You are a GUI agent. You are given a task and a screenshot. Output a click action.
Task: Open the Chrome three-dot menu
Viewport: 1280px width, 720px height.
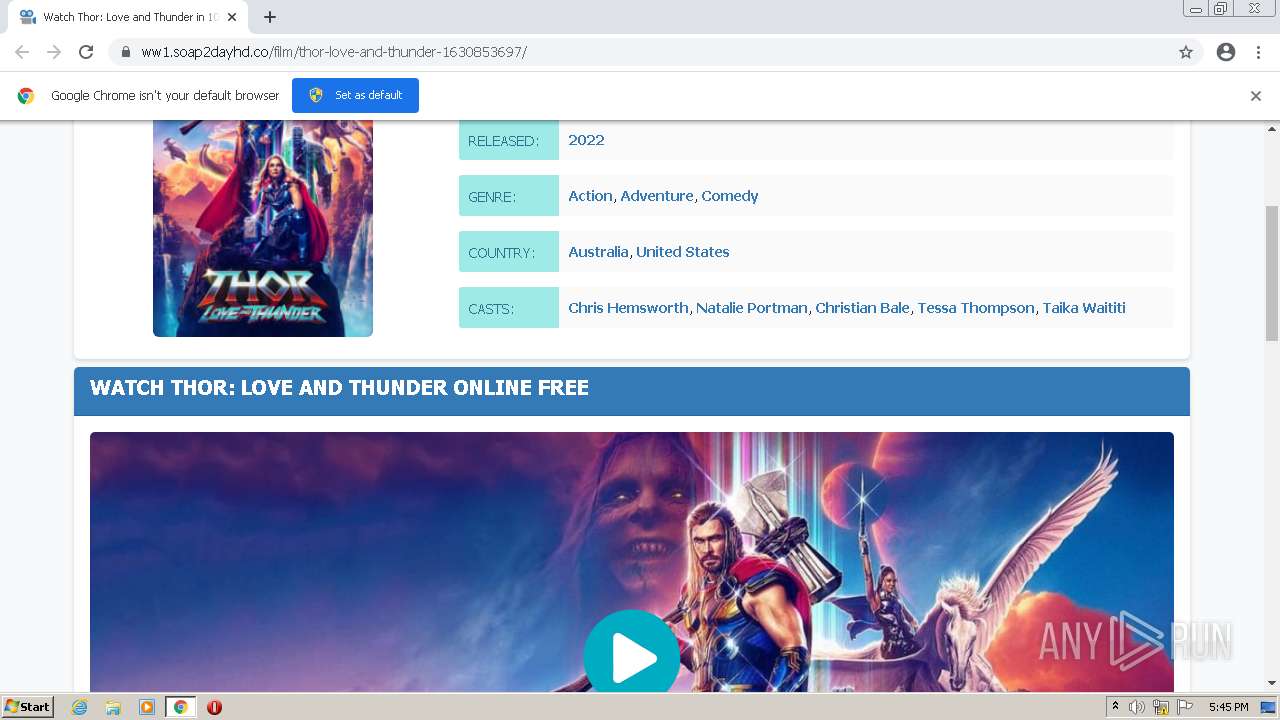pyautogui.click(x=1258, y=52)
